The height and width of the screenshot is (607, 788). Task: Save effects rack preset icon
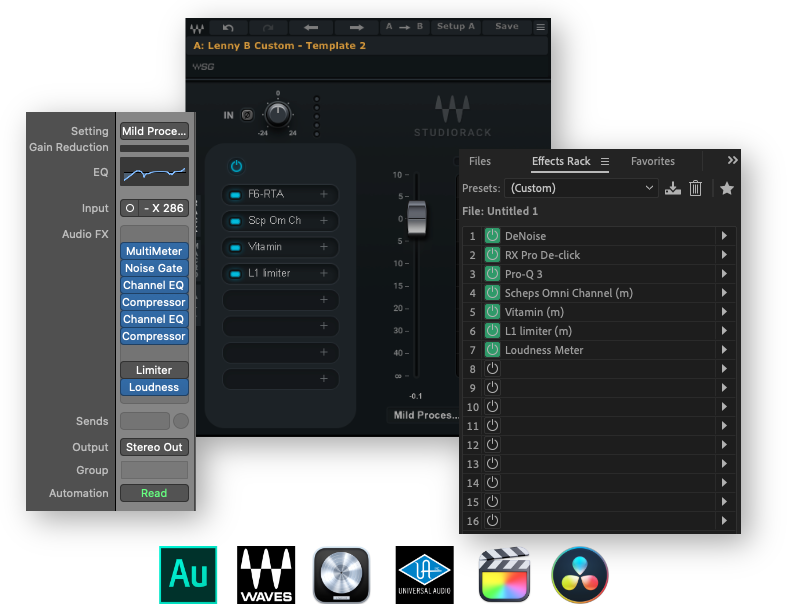pyautogui.click(x=672, y=188)
